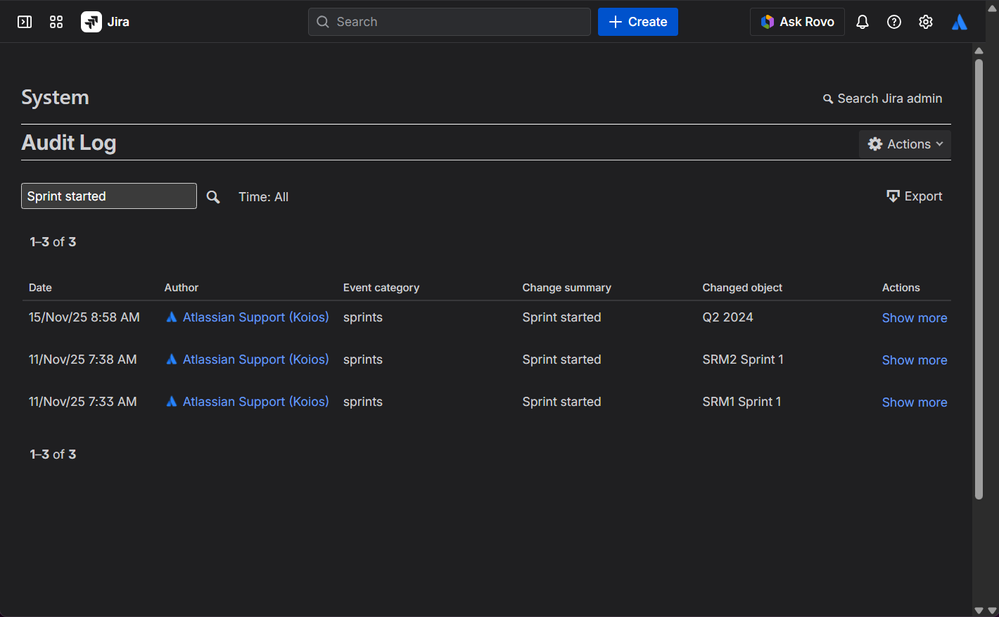Open the Atlassian profile avatar
The width and height of the screenshot is (999, 617).
[959, 22]
